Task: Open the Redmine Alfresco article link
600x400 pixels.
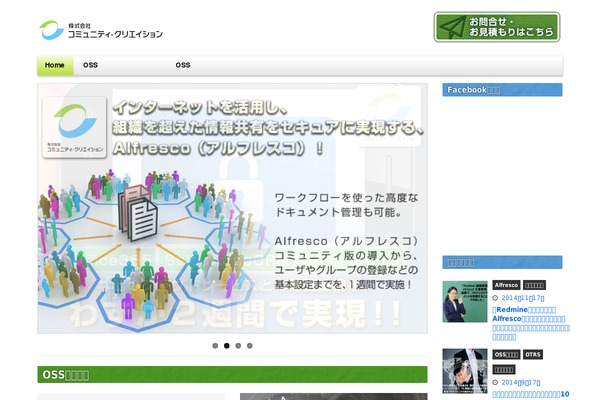Action: click(530, 323)
